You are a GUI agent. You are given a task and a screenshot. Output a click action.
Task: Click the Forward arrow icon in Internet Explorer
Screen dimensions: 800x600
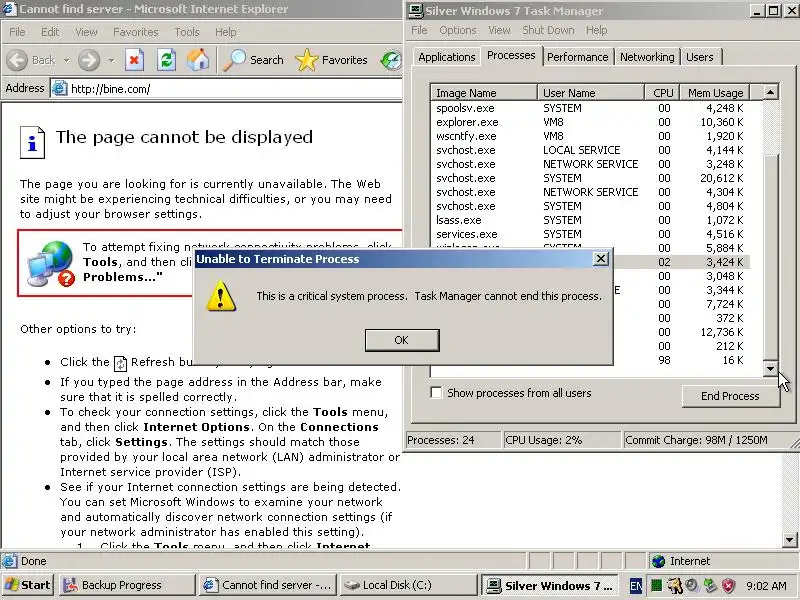(89, 60)
